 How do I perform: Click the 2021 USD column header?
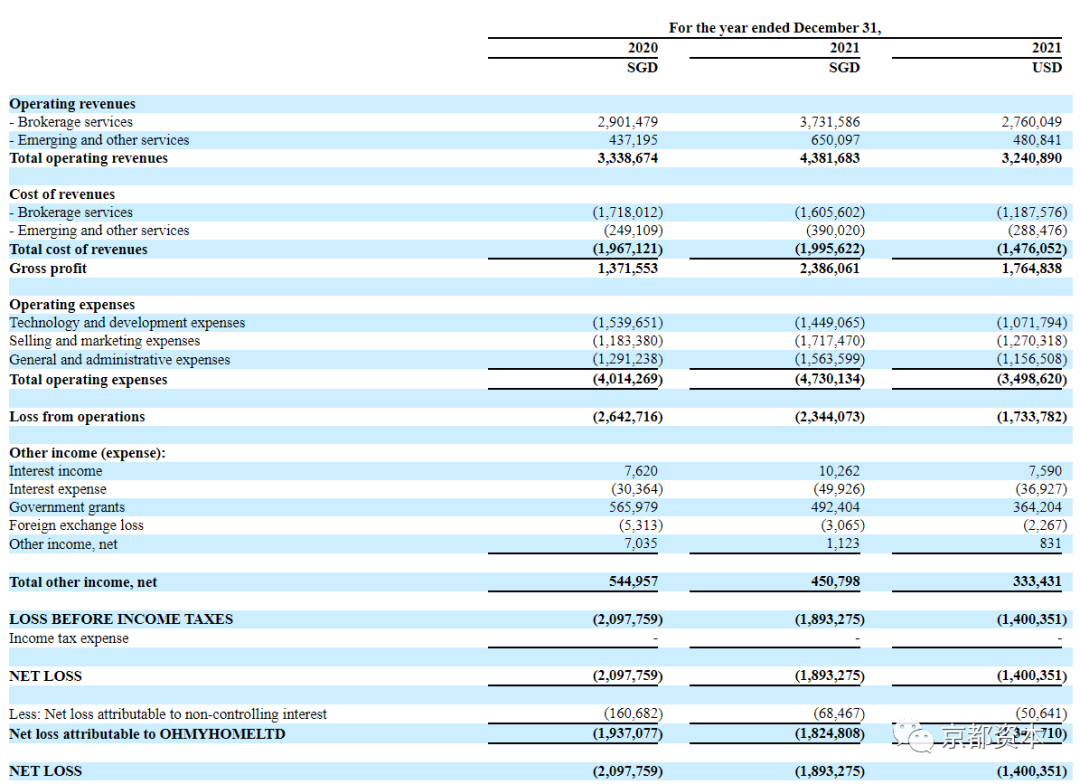[x=1046, y=57]
